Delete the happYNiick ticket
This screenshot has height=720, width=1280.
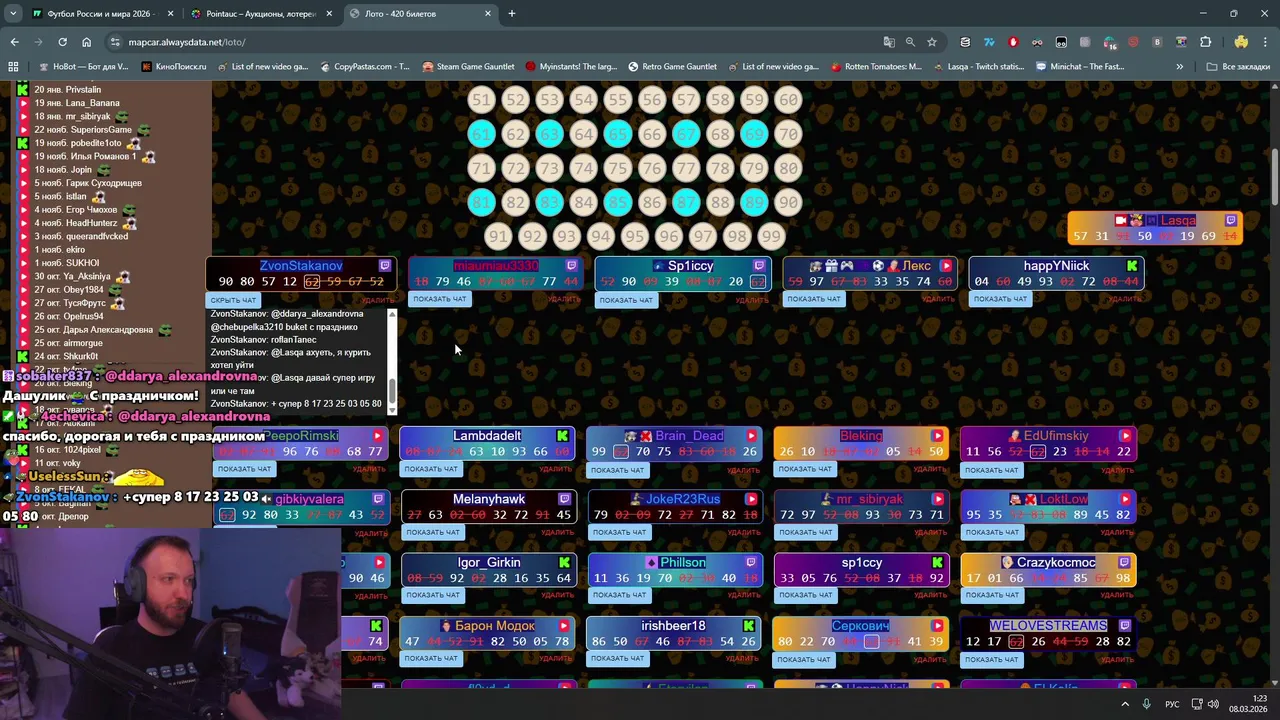click(1125, 299)
